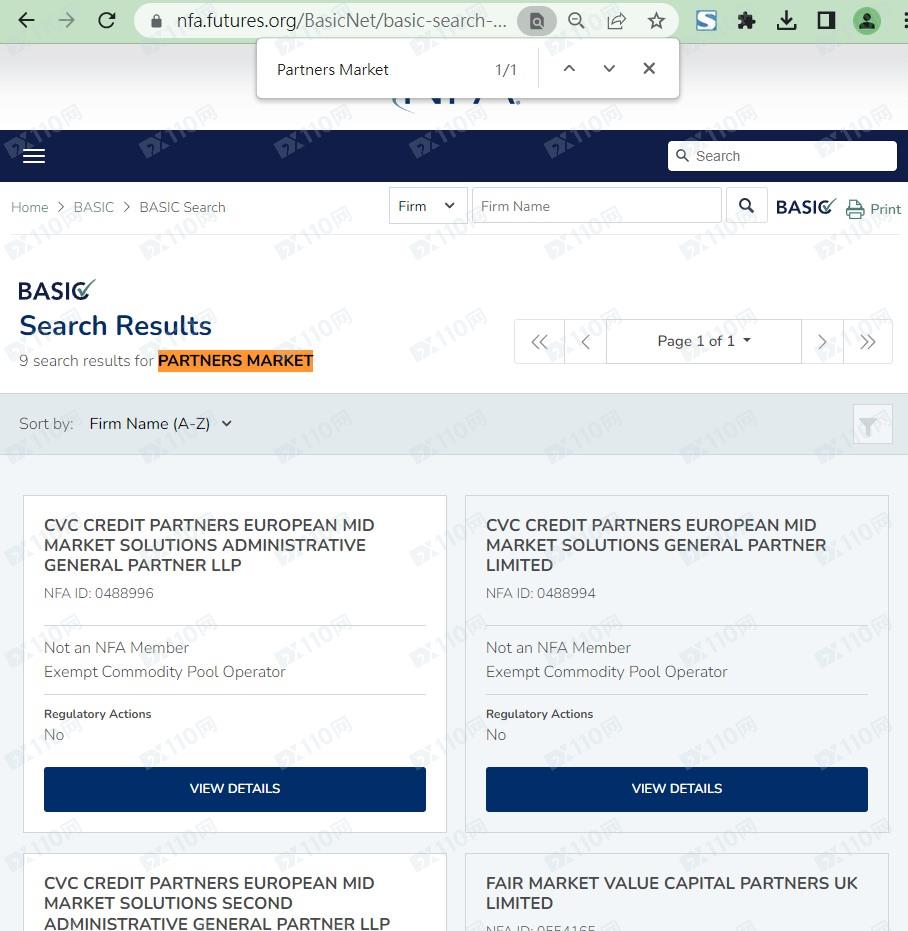Go to next find match arrow
The width and height of the screenshot is (908, 931).
click(x=609, y=69)
